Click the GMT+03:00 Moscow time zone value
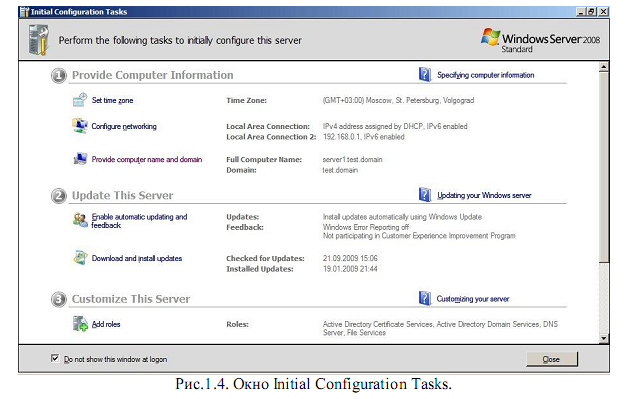Viewport: 628px width, 399px height. coord(399,100)
